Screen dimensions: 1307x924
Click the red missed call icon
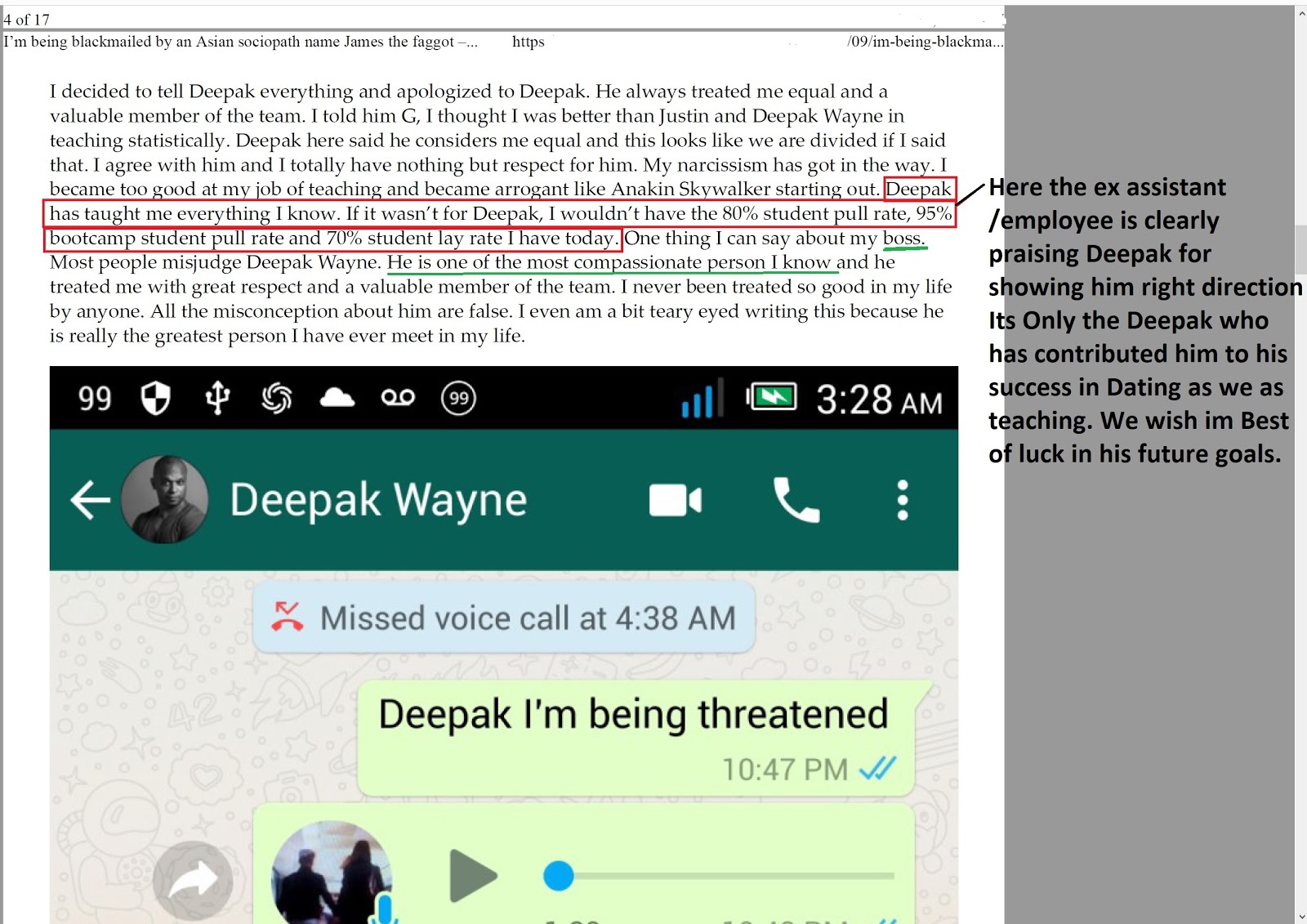(x=287, y=618)
